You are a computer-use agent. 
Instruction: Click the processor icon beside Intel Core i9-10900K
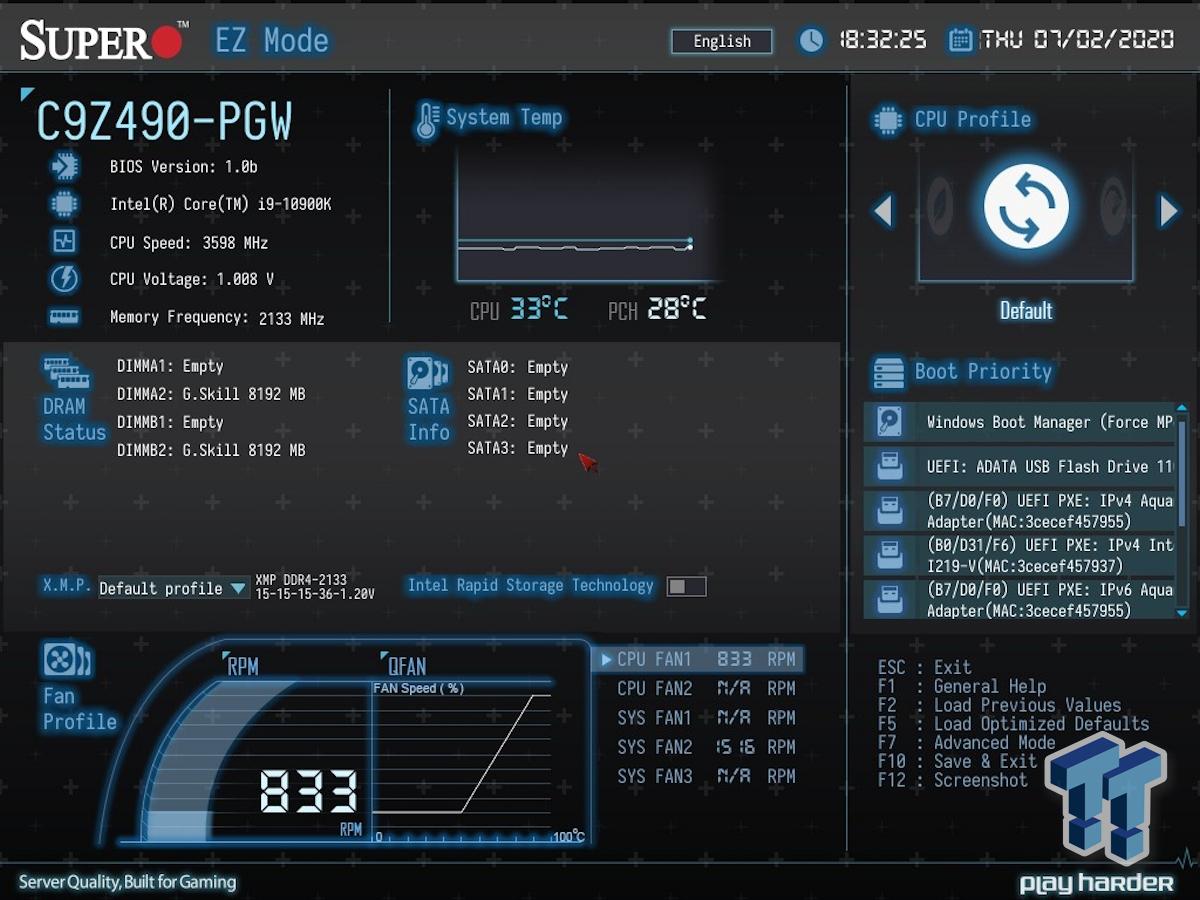65,204
